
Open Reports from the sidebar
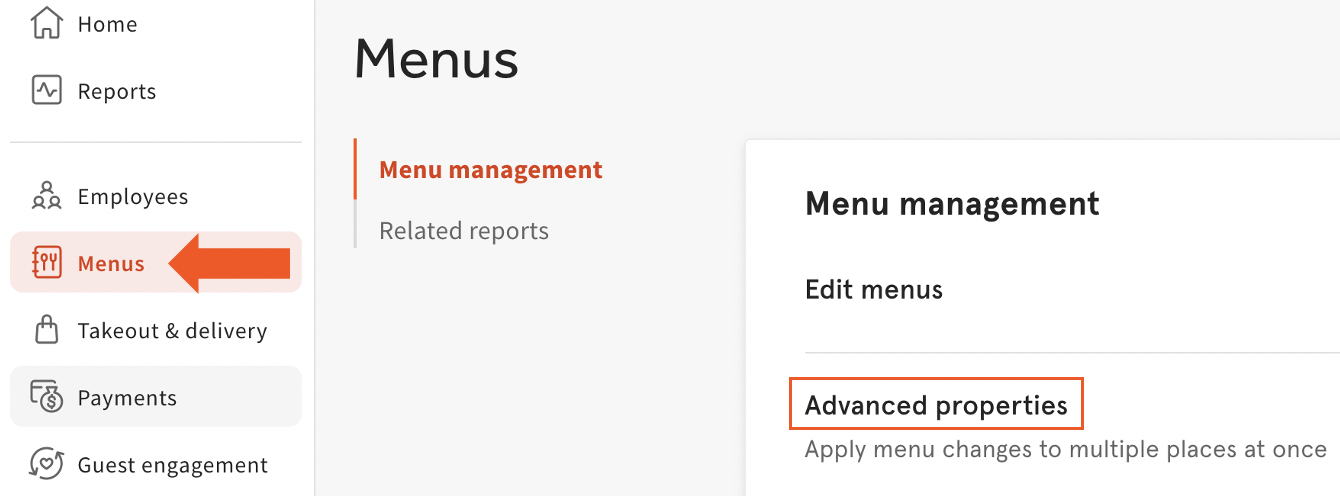(x=117, y=92)
